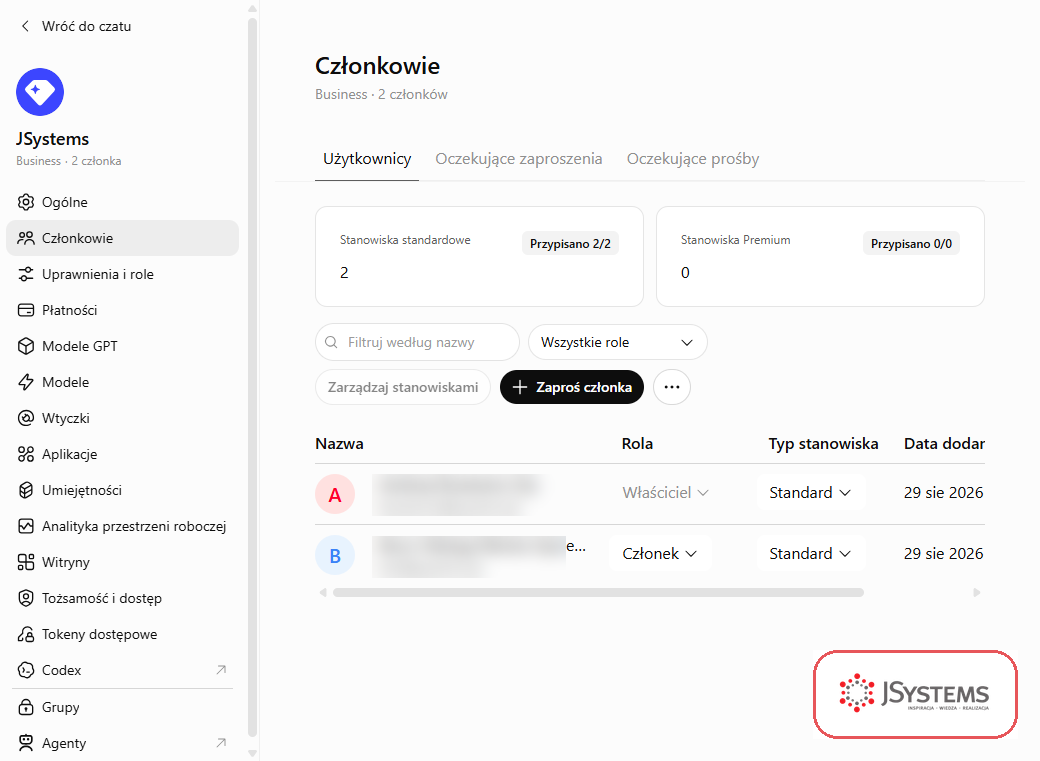
Task: Switch to Oczekujące zaproszenia tab
Action: coord(519,159)
